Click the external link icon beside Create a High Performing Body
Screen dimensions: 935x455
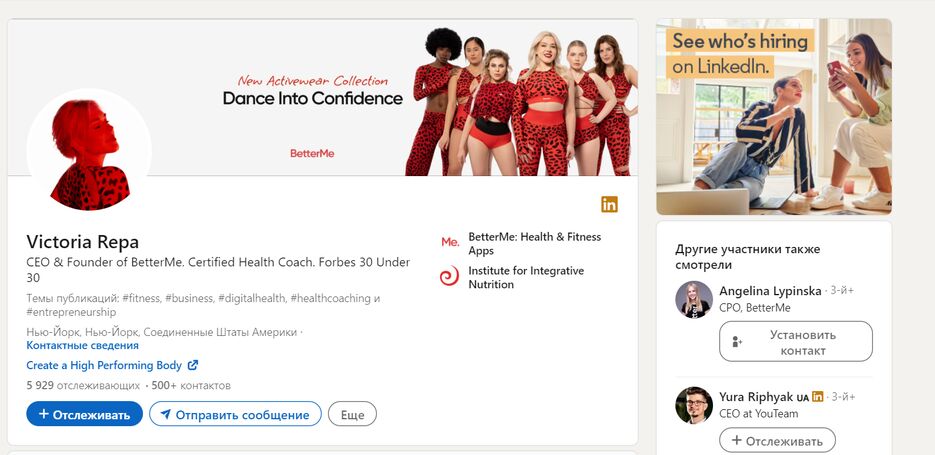tap(193, 366)
